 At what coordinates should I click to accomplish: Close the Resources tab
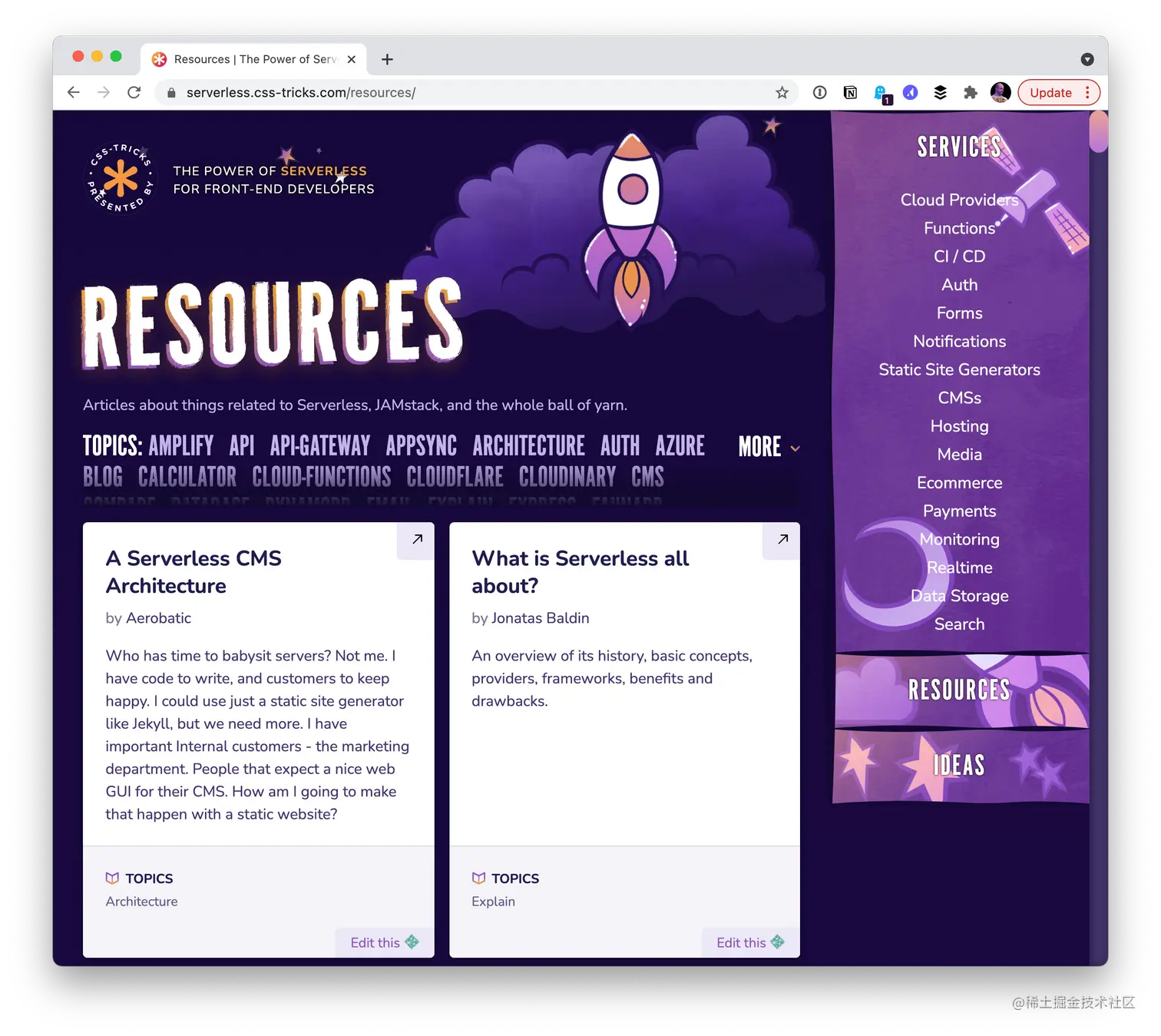click(x=352, y=59)
